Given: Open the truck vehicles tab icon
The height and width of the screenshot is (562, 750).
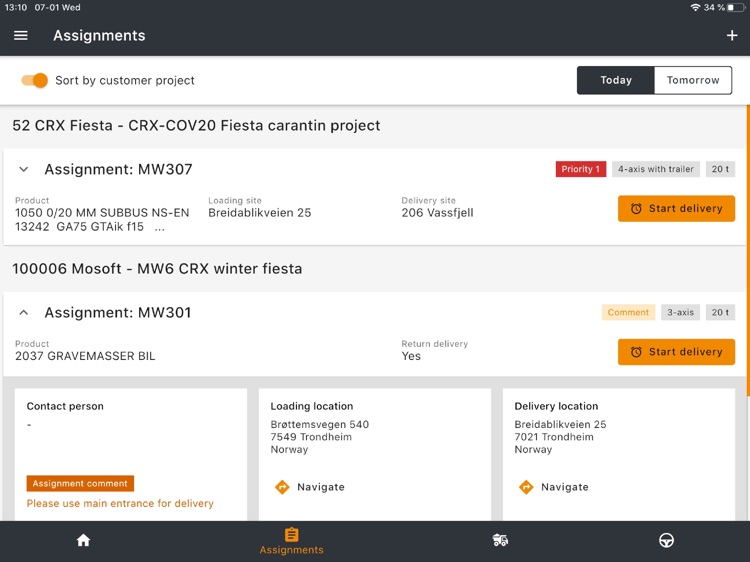Looking at the screenshot, I should pyautogui.click(x=500, y=540).
